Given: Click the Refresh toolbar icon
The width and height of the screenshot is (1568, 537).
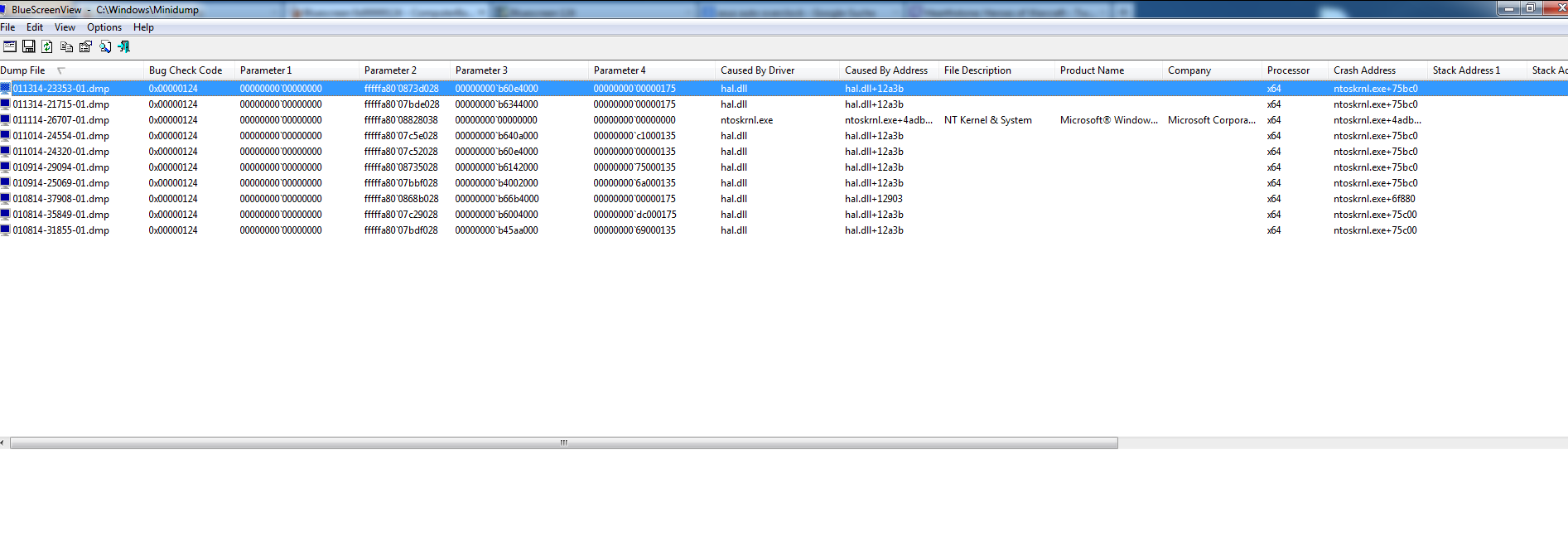Looking at the screenshot, I should [x=47, y=46].
